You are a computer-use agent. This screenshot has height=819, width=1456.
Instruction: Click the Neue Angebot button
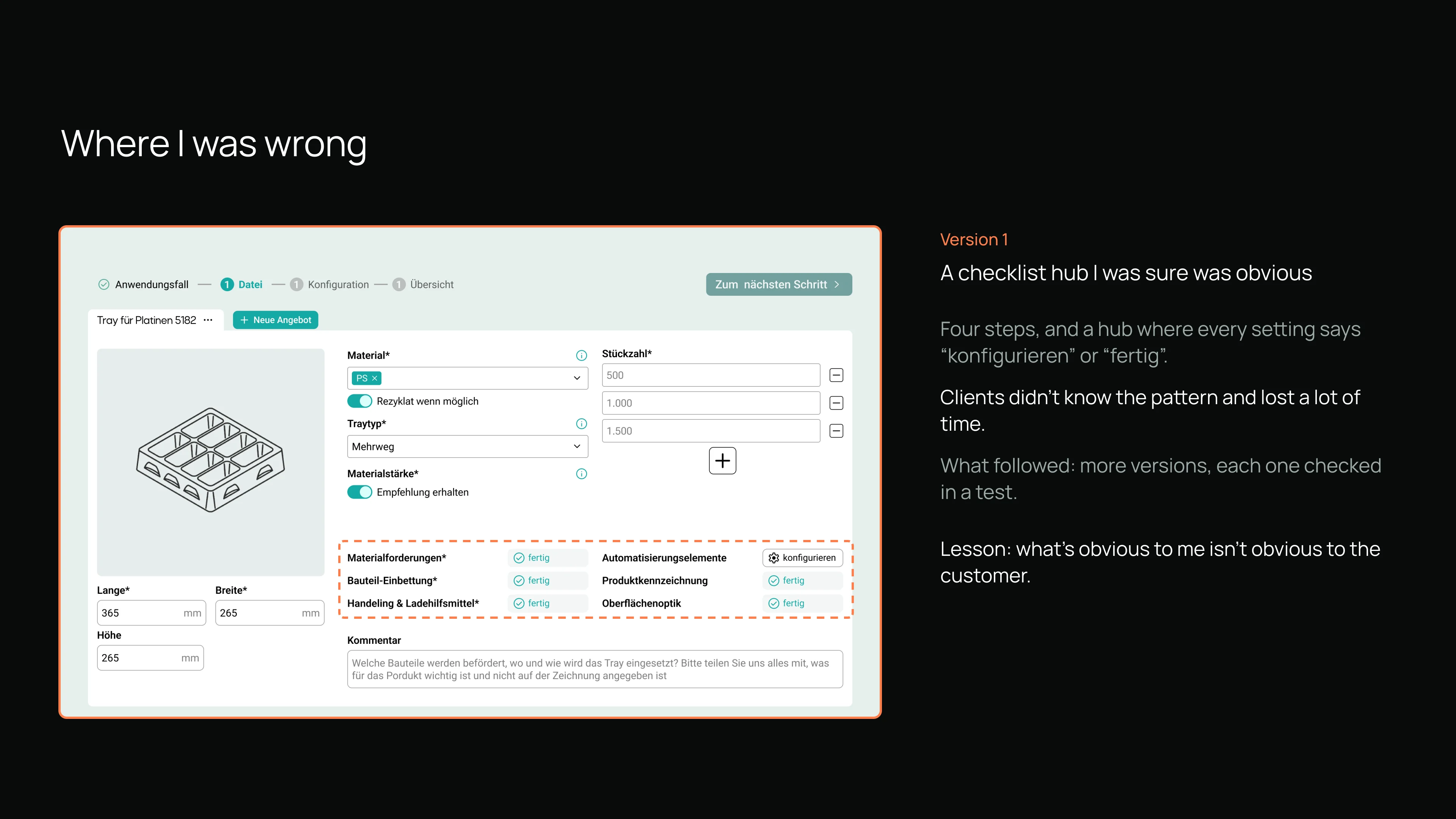[275, 320]
